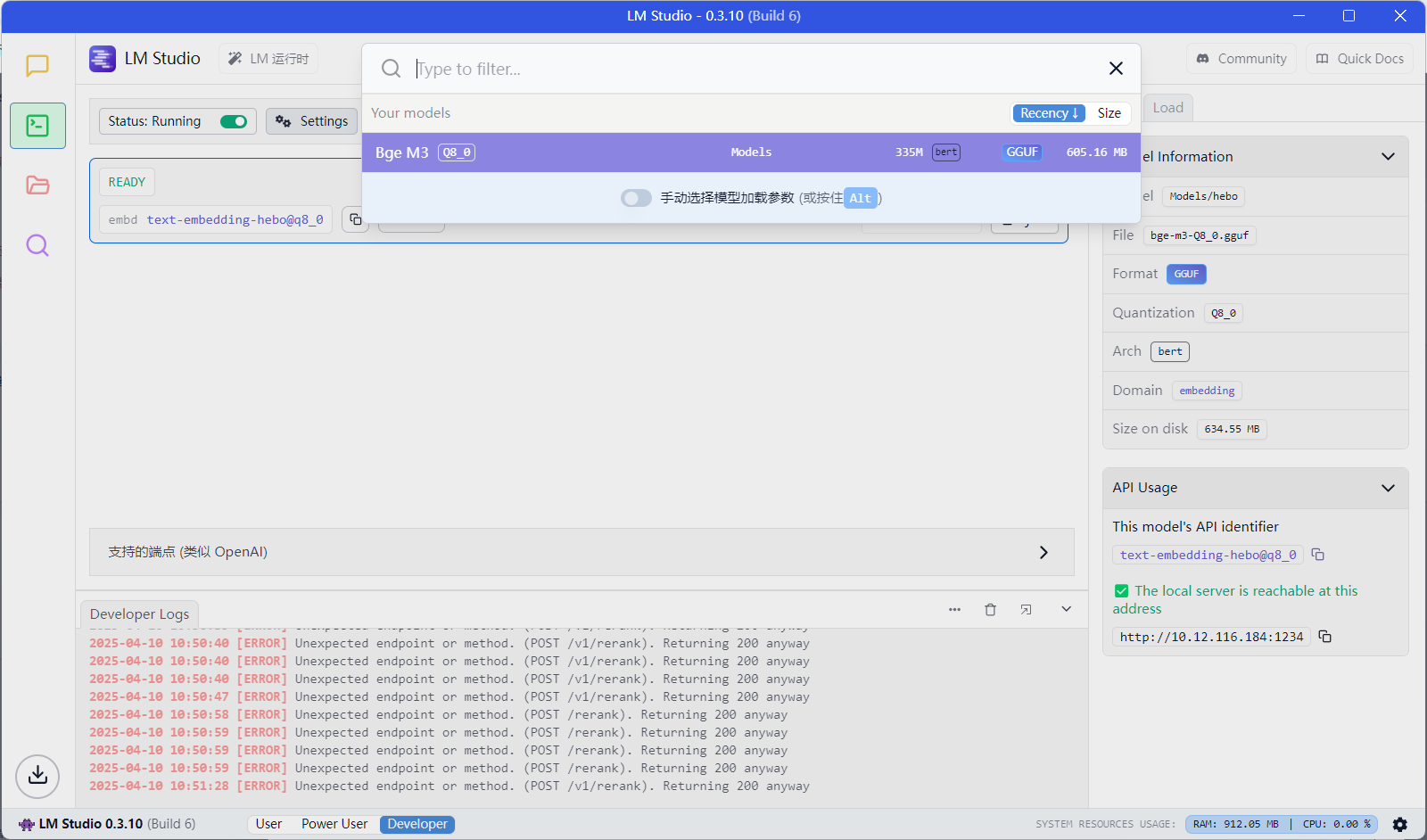
Task: Click the bge-m3-Q8_0.gguf file name
Action: pos(1200,235)
